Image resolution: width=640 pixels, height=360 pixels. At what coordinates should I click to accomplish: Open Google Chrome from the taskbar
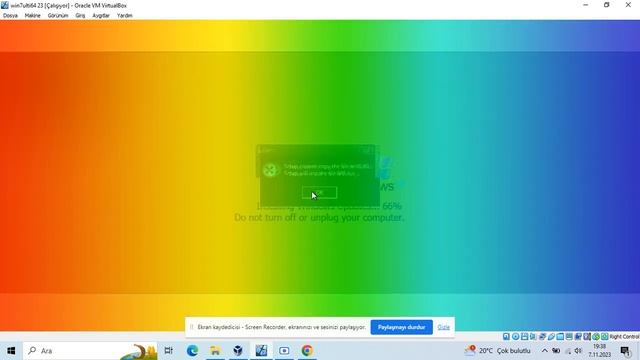tap(307, 351)
